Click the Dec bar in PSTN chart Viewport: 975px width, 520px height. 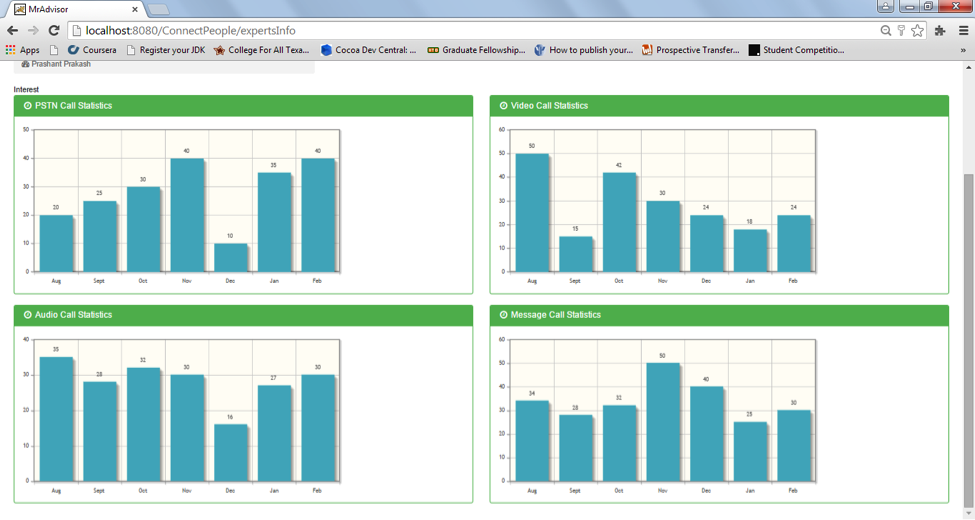(231, 258)
